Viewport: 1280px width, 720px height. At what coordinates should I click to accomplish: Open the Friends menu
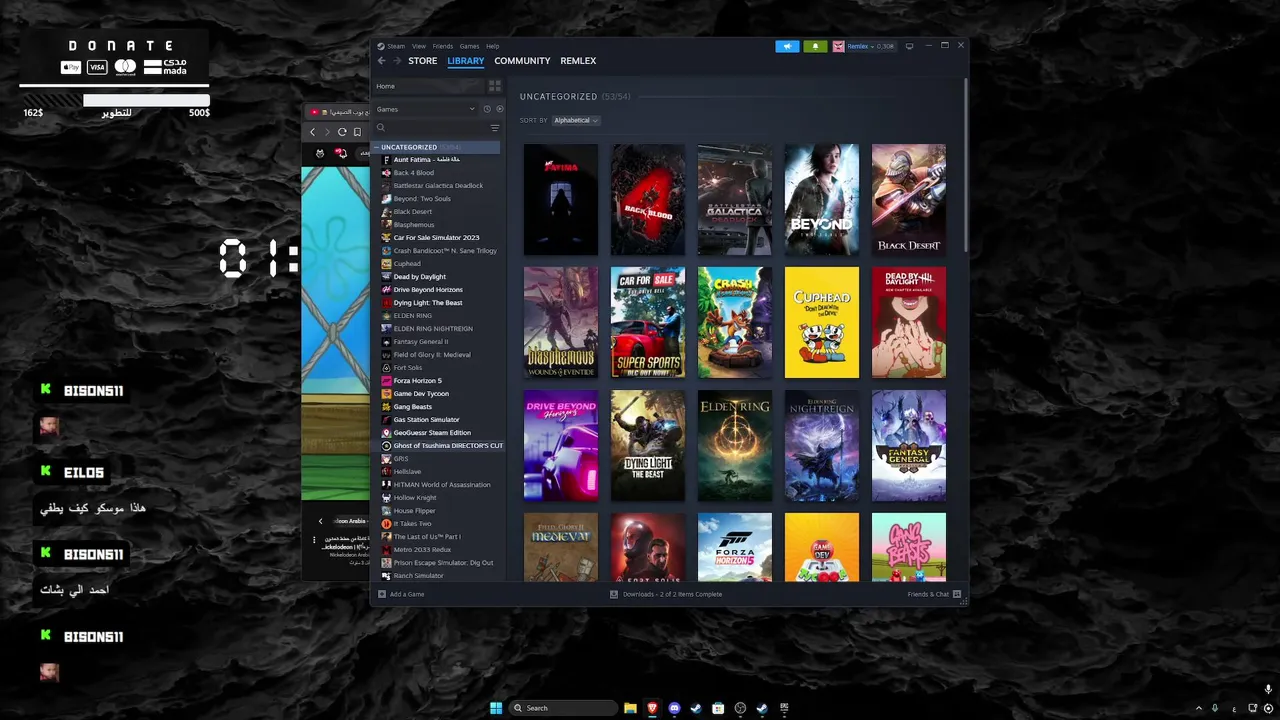pyautogui.click(x=442, y=46)
